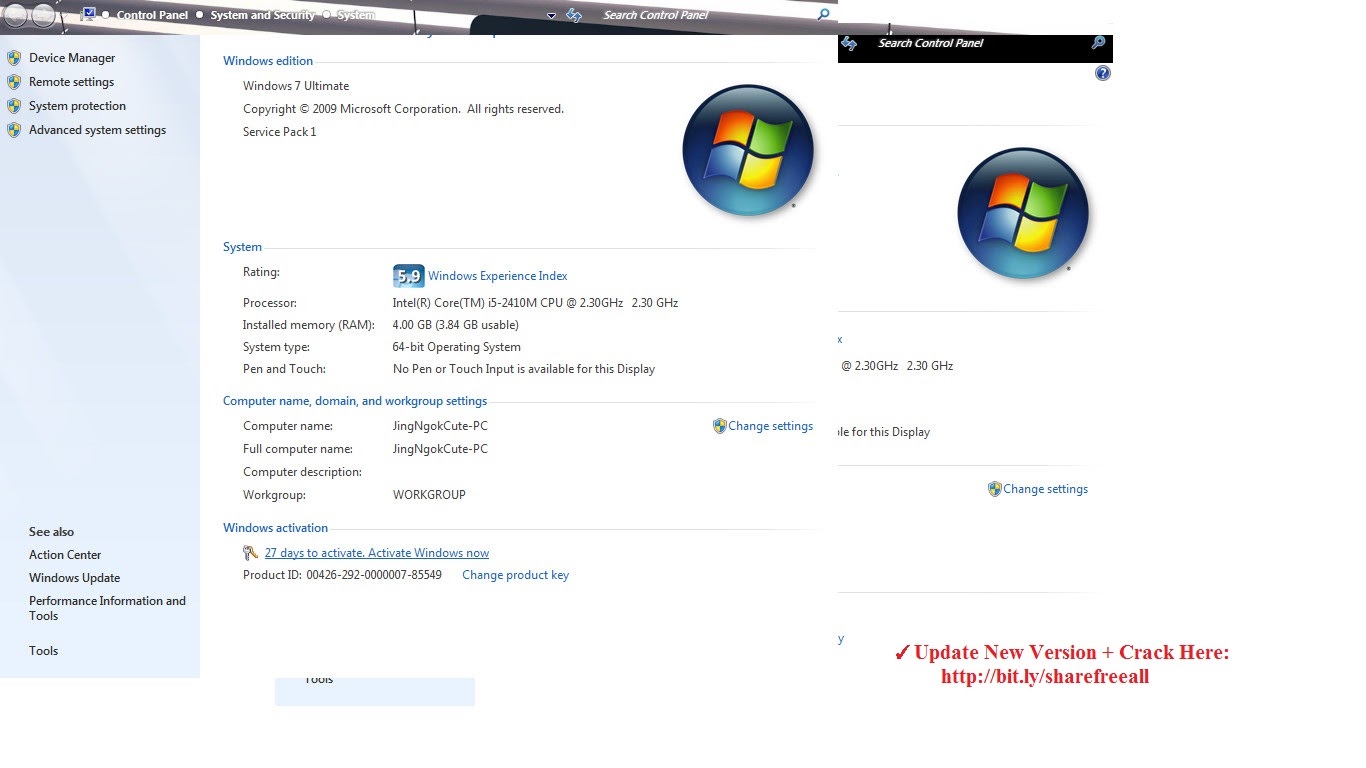Viewport: 1366px width, 768px height.
Task: Click the computer icon in the address bar
Action: [x=89, y=14]
